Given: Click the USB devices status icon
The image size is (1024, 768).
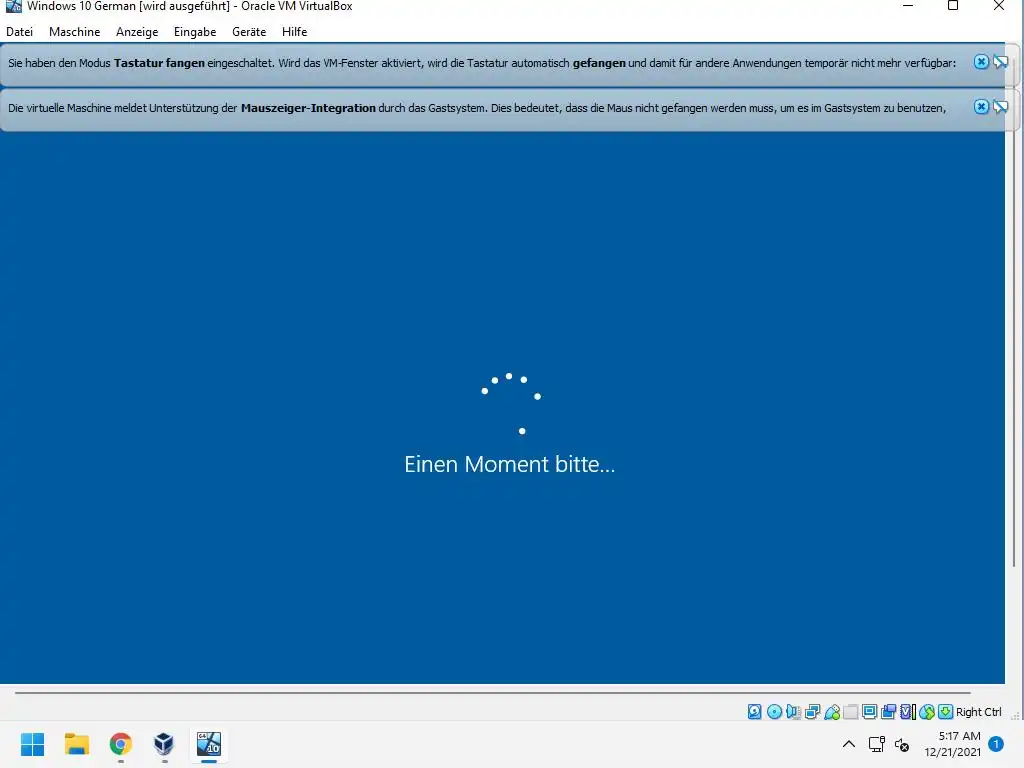Looking at the screenshot, I should (x=831, y=712).
